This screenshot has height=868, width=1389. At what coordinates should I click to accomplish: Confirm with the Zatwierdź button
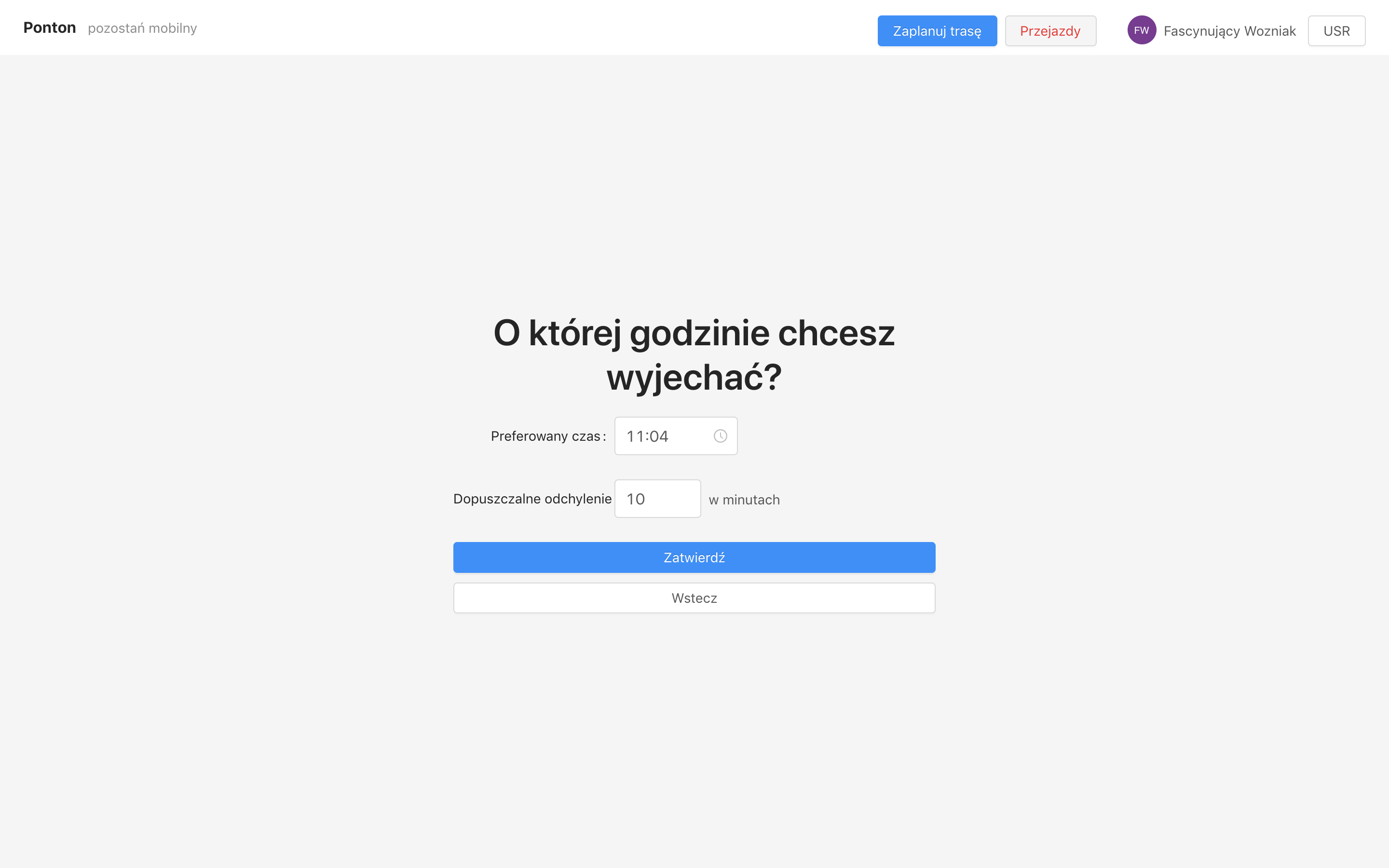click(x=694, y=557)
